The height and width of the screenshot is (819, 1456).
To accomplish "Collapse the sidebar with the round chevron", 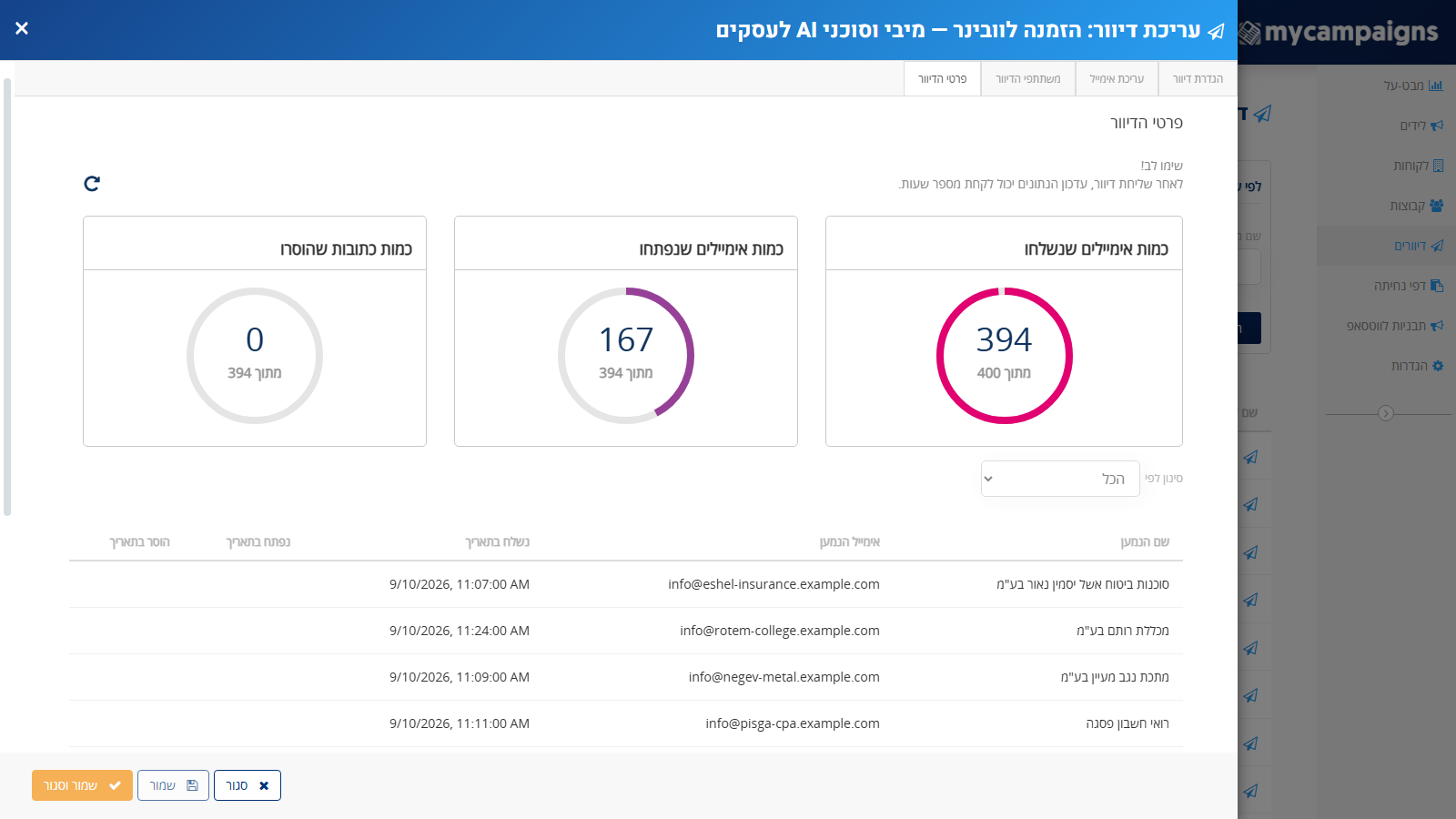I will tap(1386, 413).
